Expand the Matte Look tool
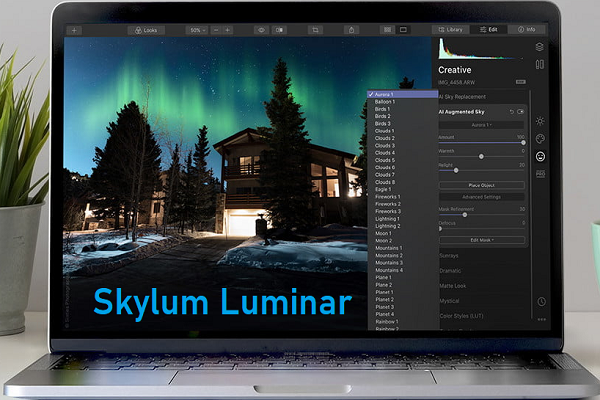This screenshot has height=400, width=600. [453, 286]
